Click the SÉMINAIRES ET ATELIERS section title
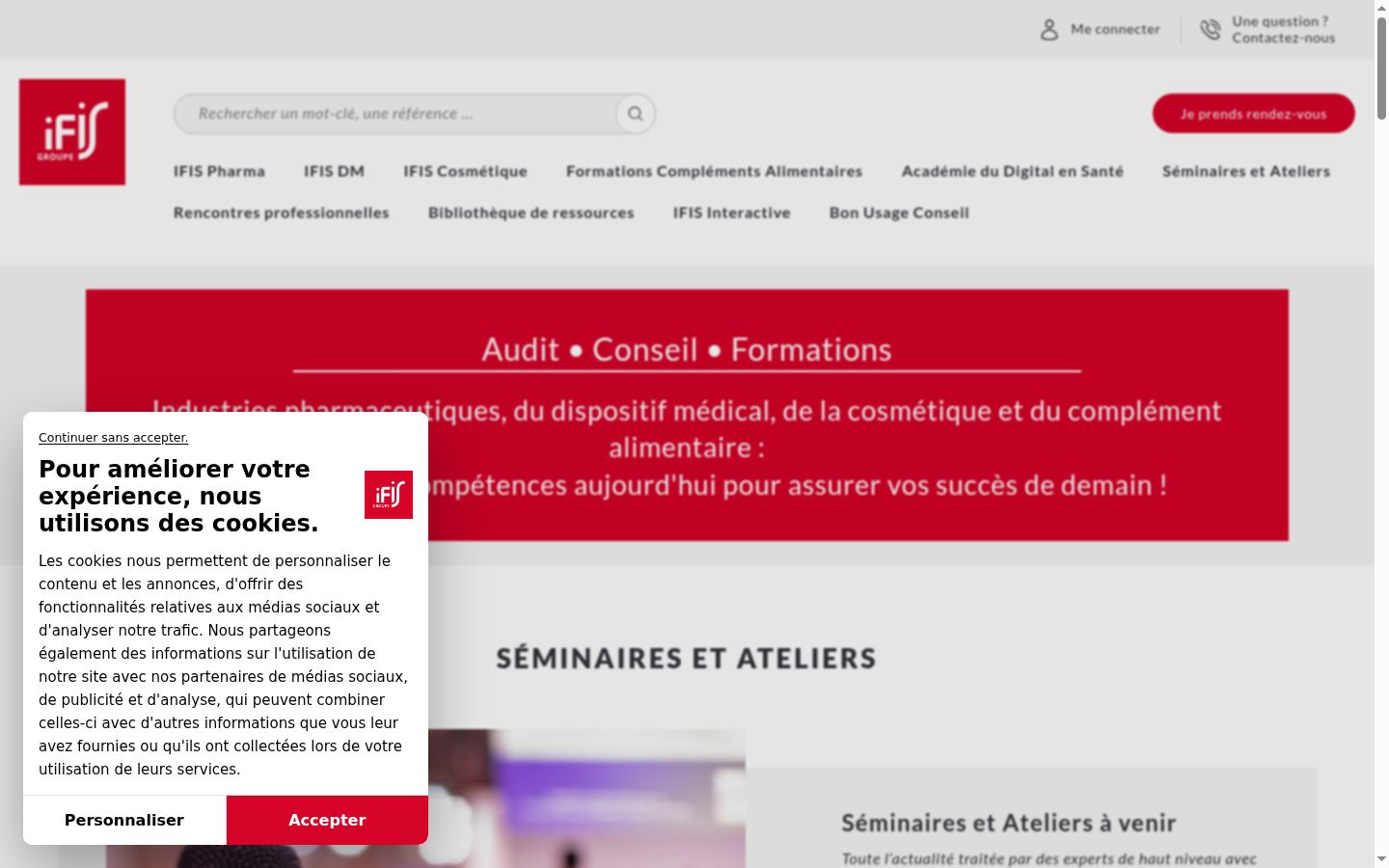 pos(686,659)
